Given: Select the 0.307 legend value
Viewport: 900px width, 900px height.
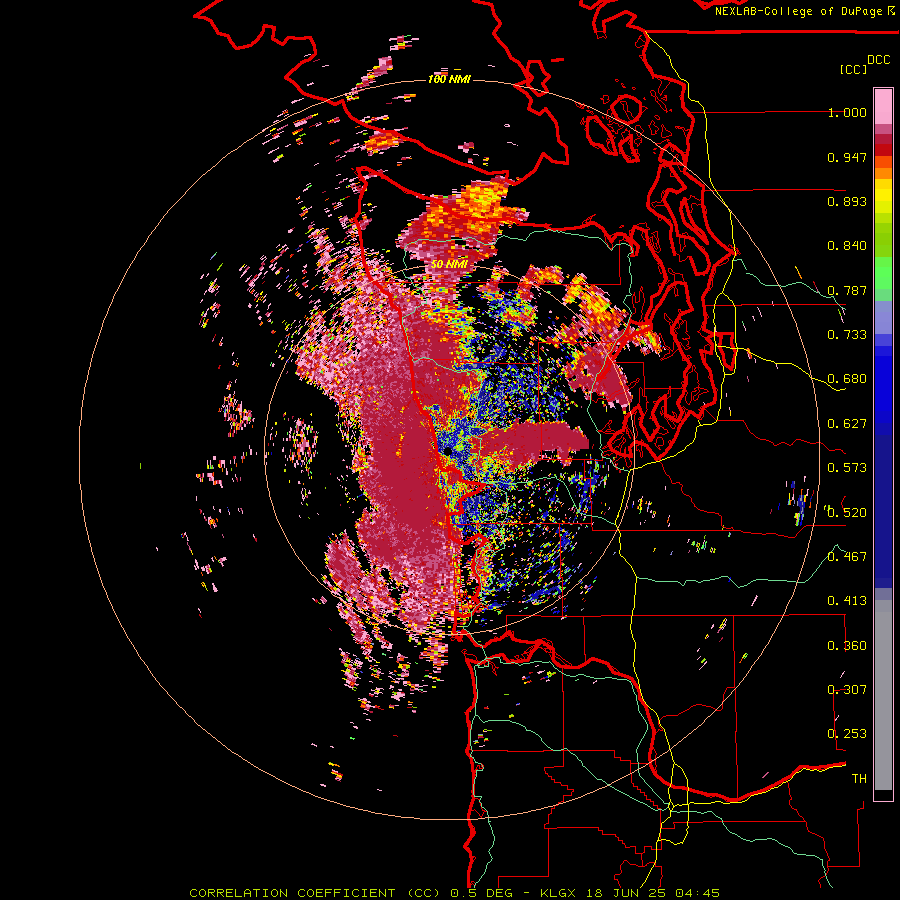Looking at the screenshot, I should (x=847, y=690).
